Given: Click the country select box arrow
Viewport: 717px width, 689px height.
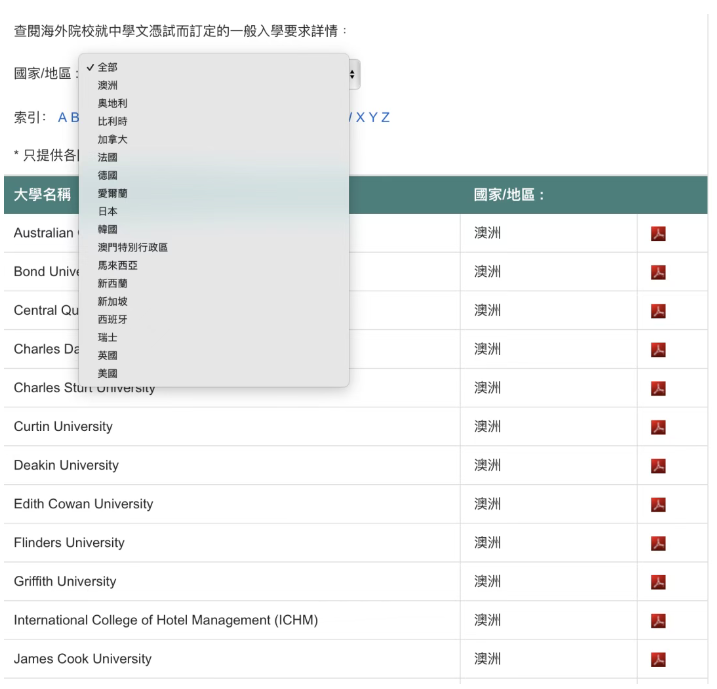Looking at the screenshot, I should (x=355, y=74).
